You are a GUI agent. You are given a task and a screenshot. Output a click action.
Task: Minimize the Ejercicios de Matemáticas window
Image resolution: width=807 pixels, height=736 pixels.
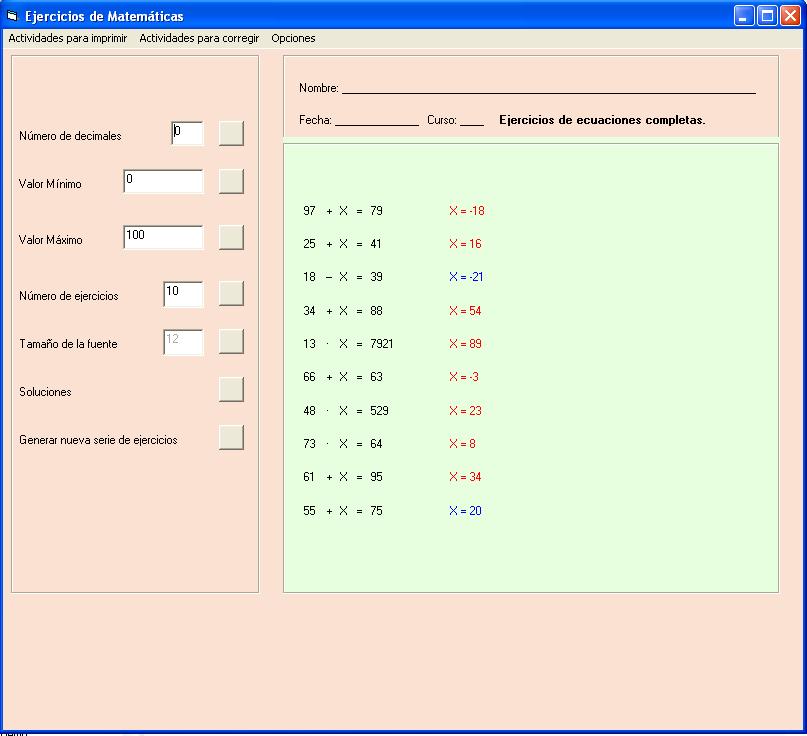[743, 16]
